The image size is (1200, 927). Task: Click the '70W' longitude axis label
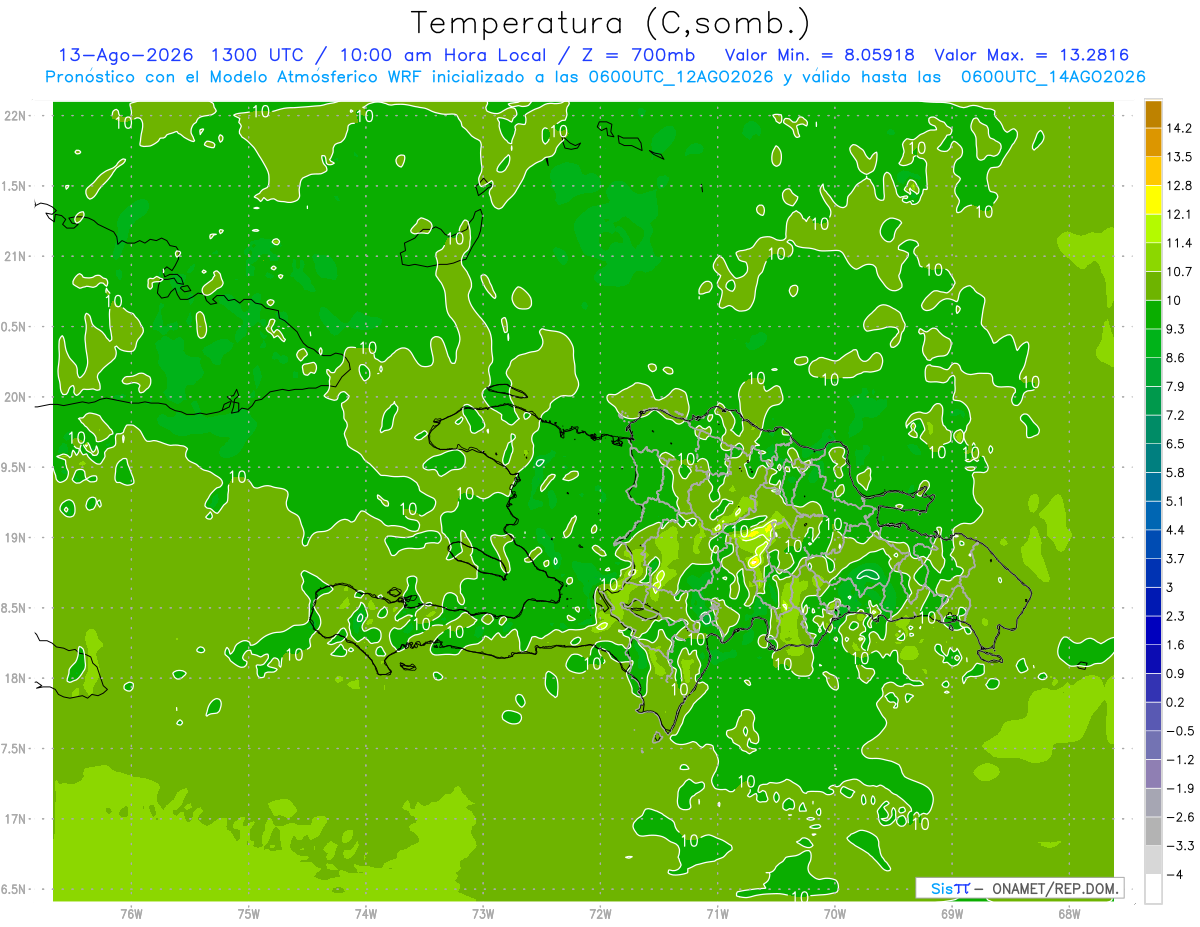[835, 913]
